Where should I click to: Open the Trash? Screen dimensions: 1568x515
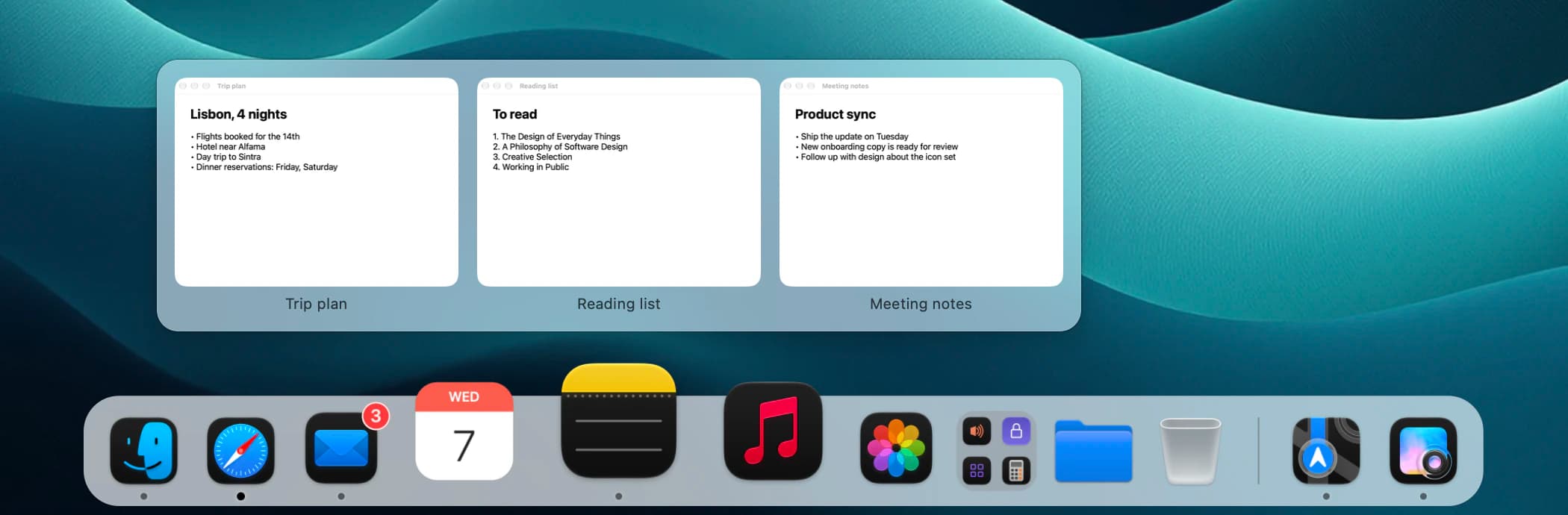point(1190,450)
